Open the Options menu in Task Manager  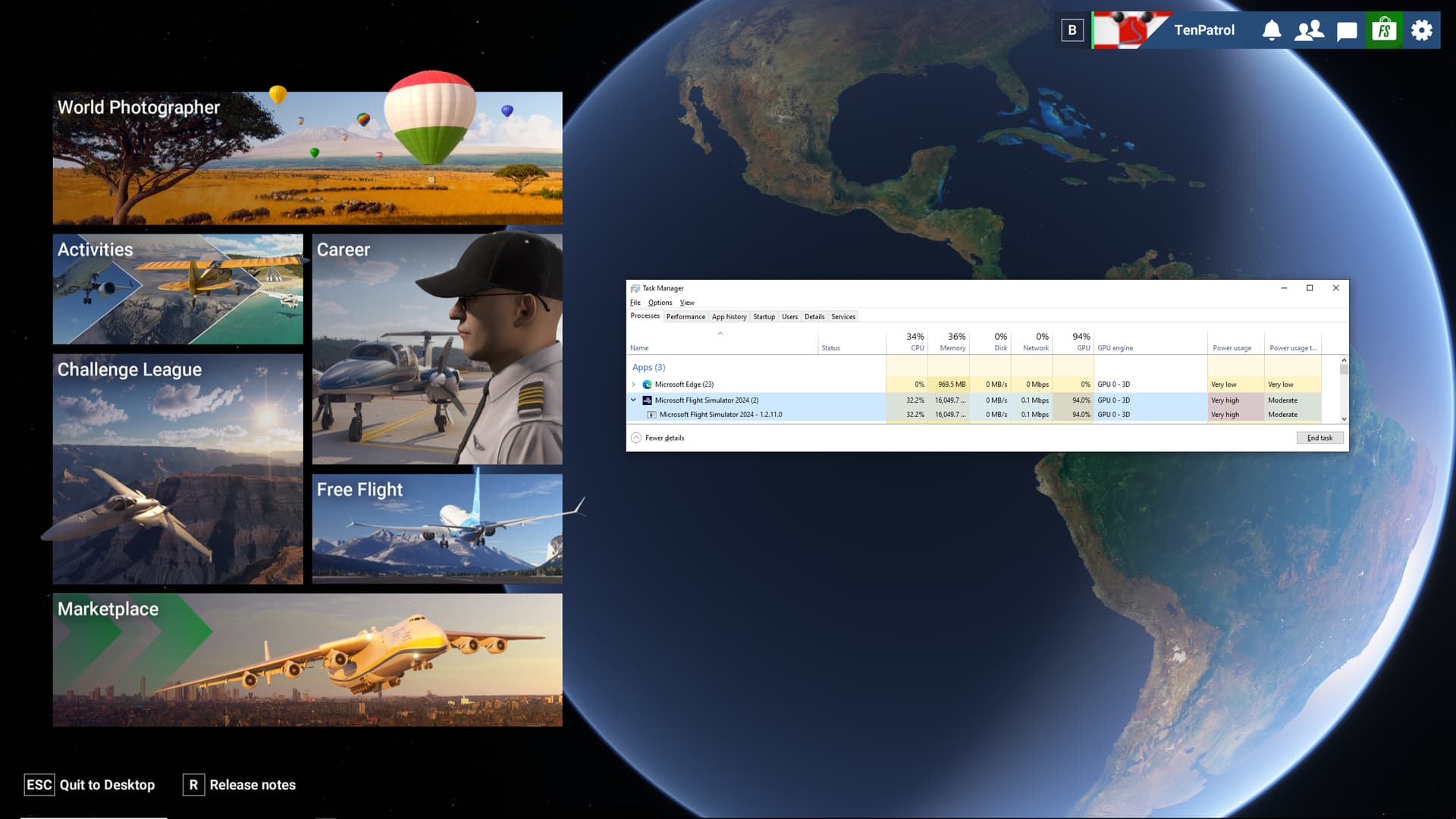[660, 303]
